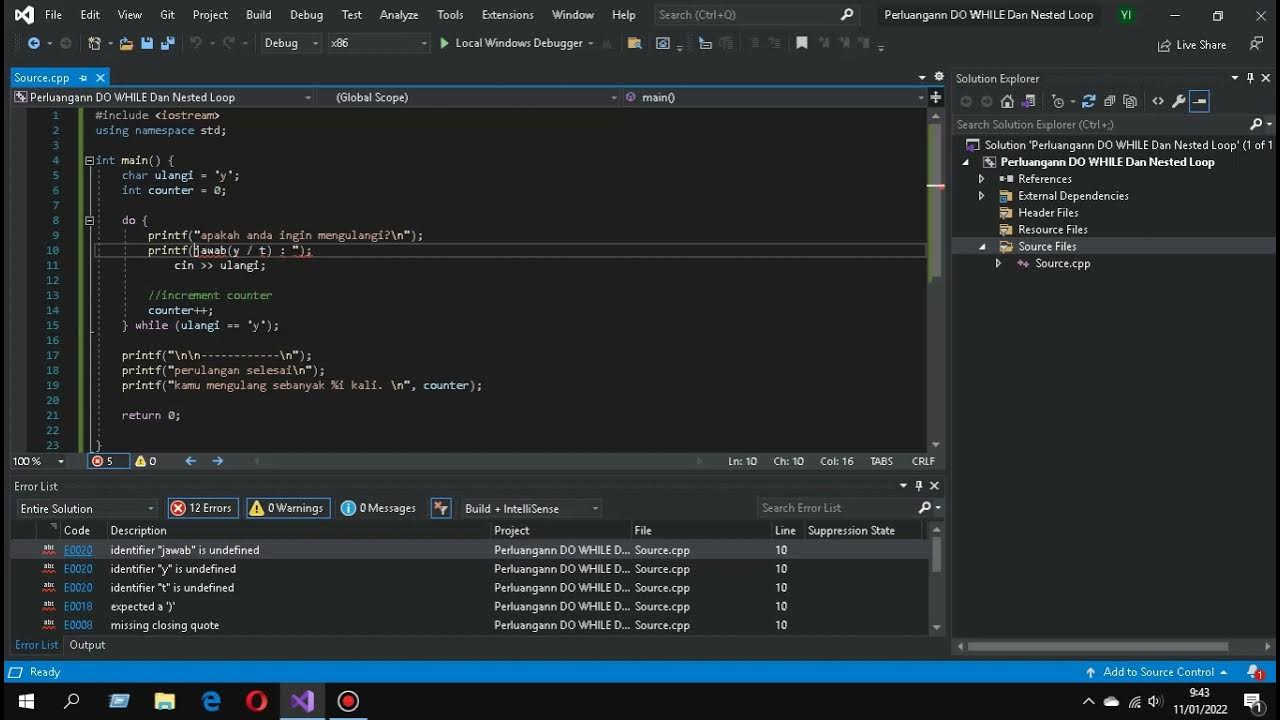Click View Code icon in Solution Explorer

tap(1158, 101)
